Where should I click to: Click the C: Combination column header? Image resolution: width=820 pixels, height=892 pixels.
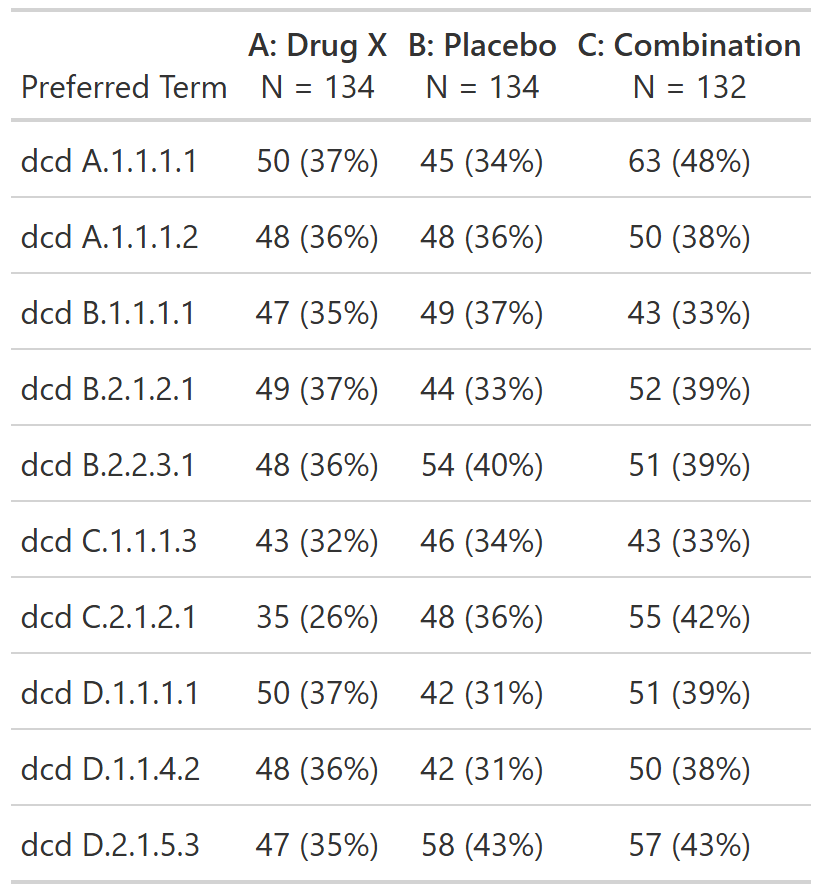(x=689, y=46)
